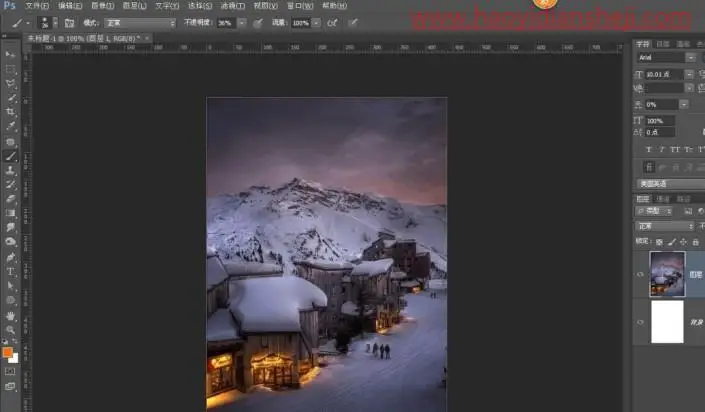Click the faux bold T button
The width and height of the screenshot is (705, 412).
coord(648,149)
